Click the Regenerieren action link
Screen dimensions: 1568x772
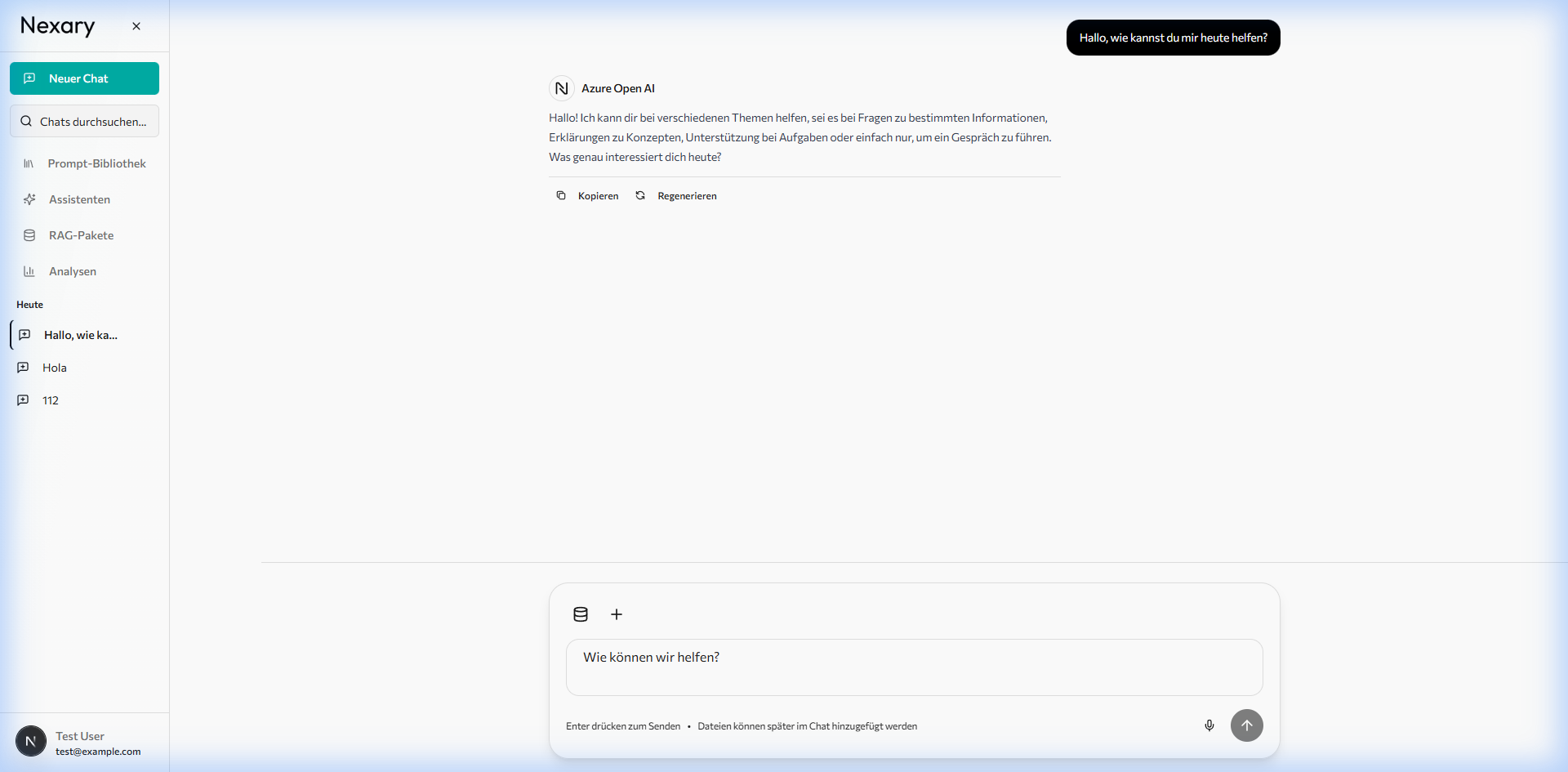point(688,195)
